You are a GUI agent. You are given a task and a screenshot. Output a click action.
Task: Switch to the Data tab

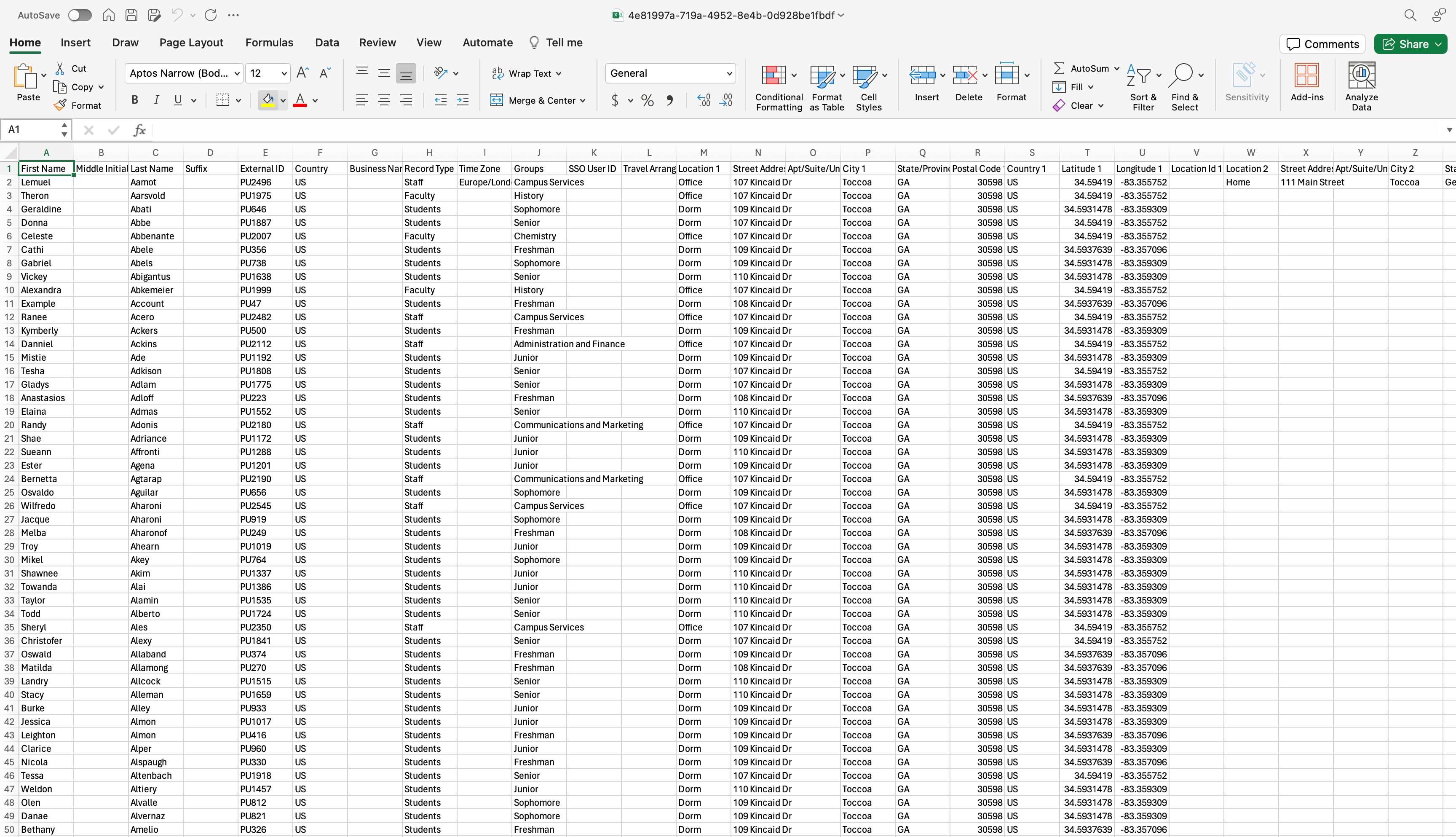click(327, 43)
